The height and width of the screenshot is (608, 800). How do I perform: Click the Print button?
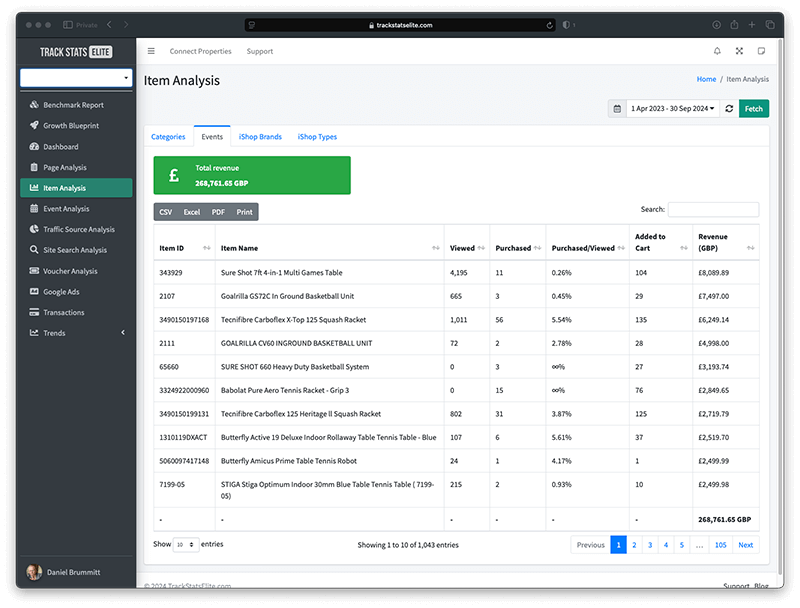pos(244,212)
